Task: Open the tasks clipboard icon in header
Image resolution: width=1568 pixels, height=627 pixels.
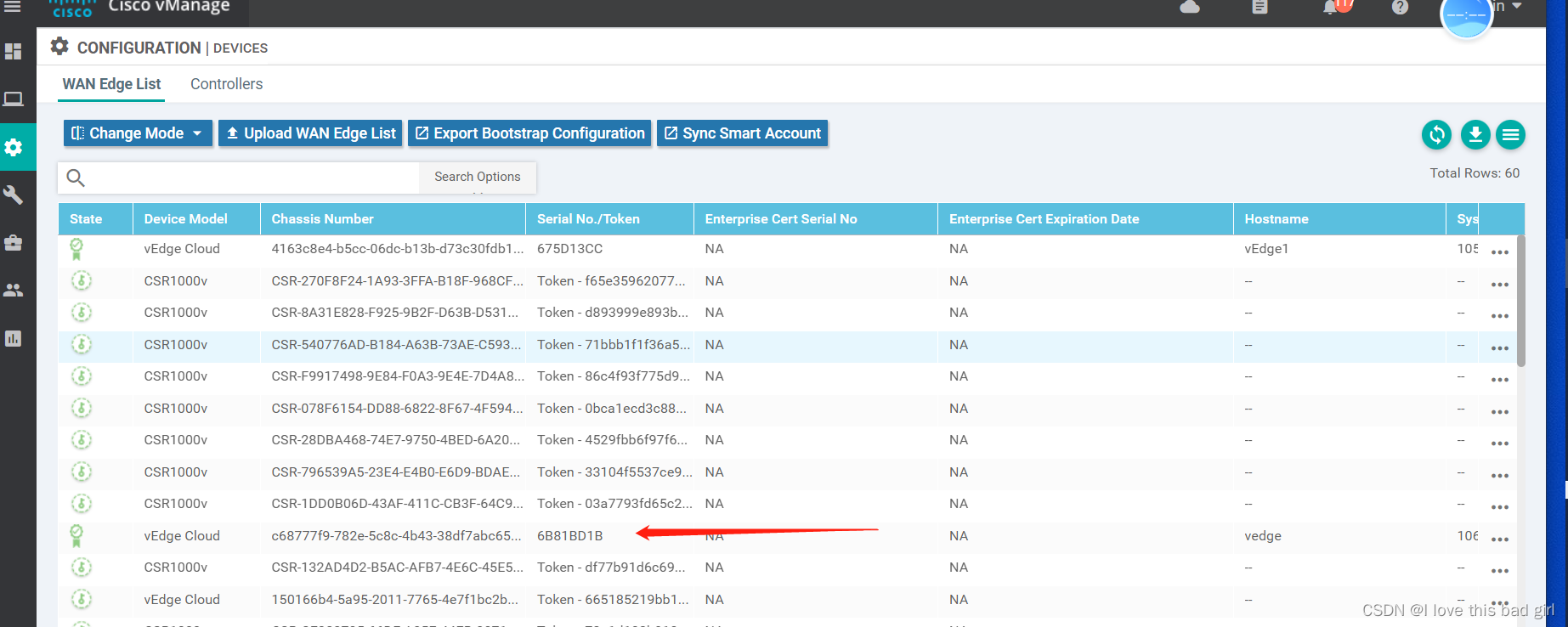Action: click(1259, 8)
